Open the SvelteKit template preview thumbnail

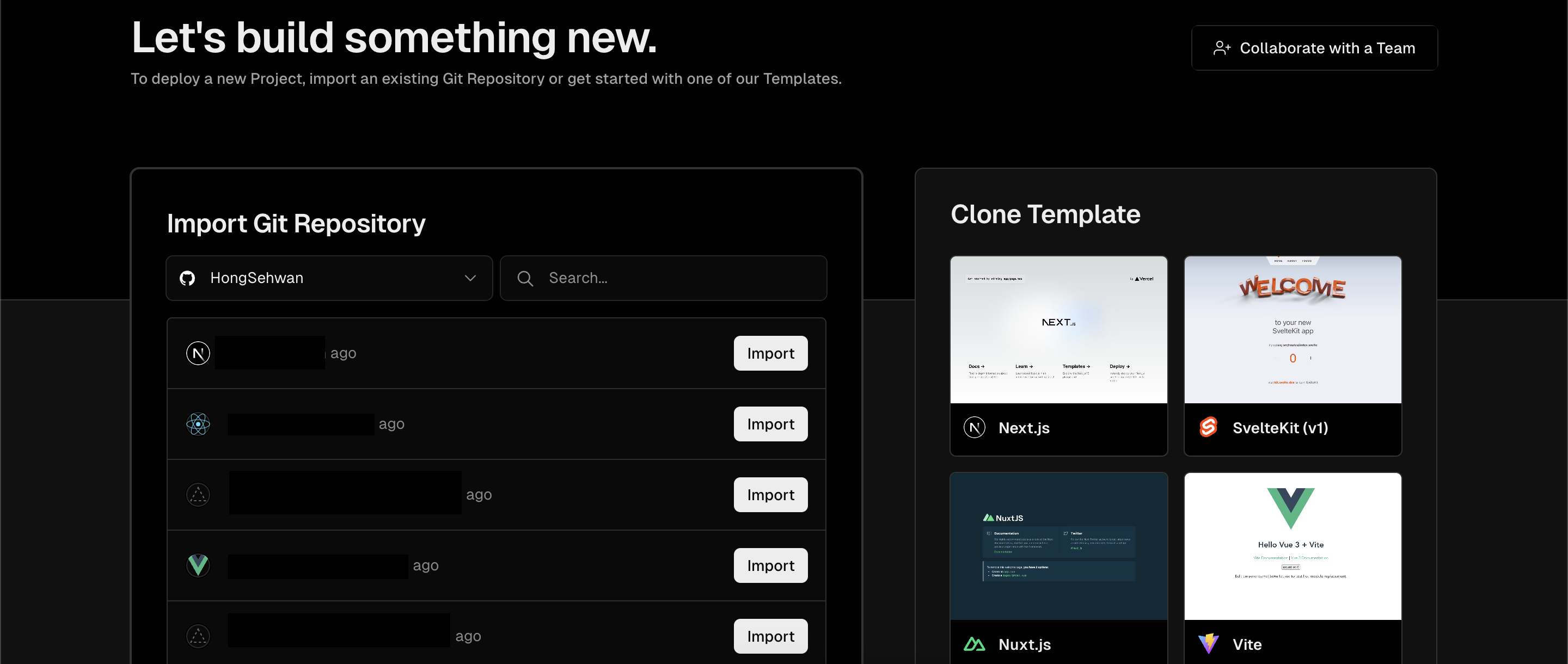(1293, 330)
